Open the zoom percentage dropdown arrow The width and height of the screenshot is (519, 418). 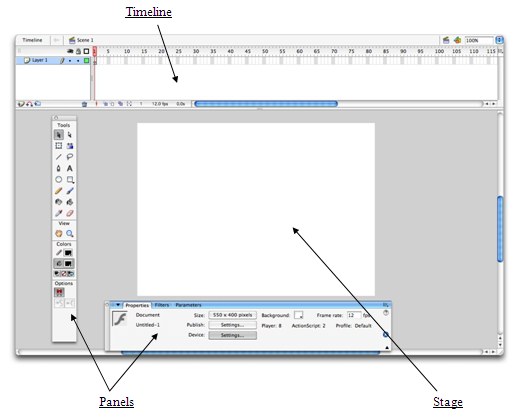click(x=499, y=40)
